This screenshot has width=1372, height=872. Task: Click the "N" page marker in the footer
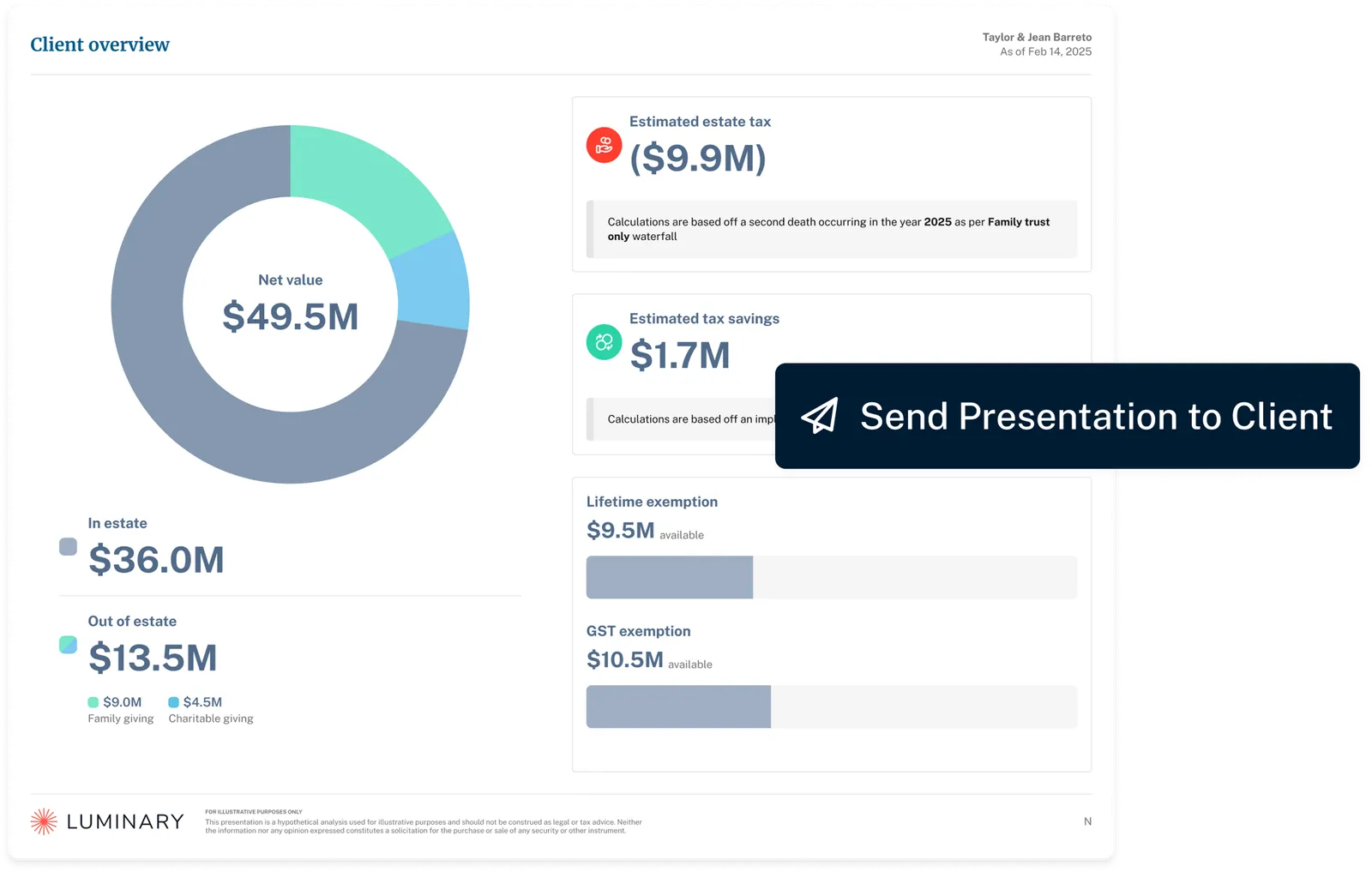click(1087, 821)
